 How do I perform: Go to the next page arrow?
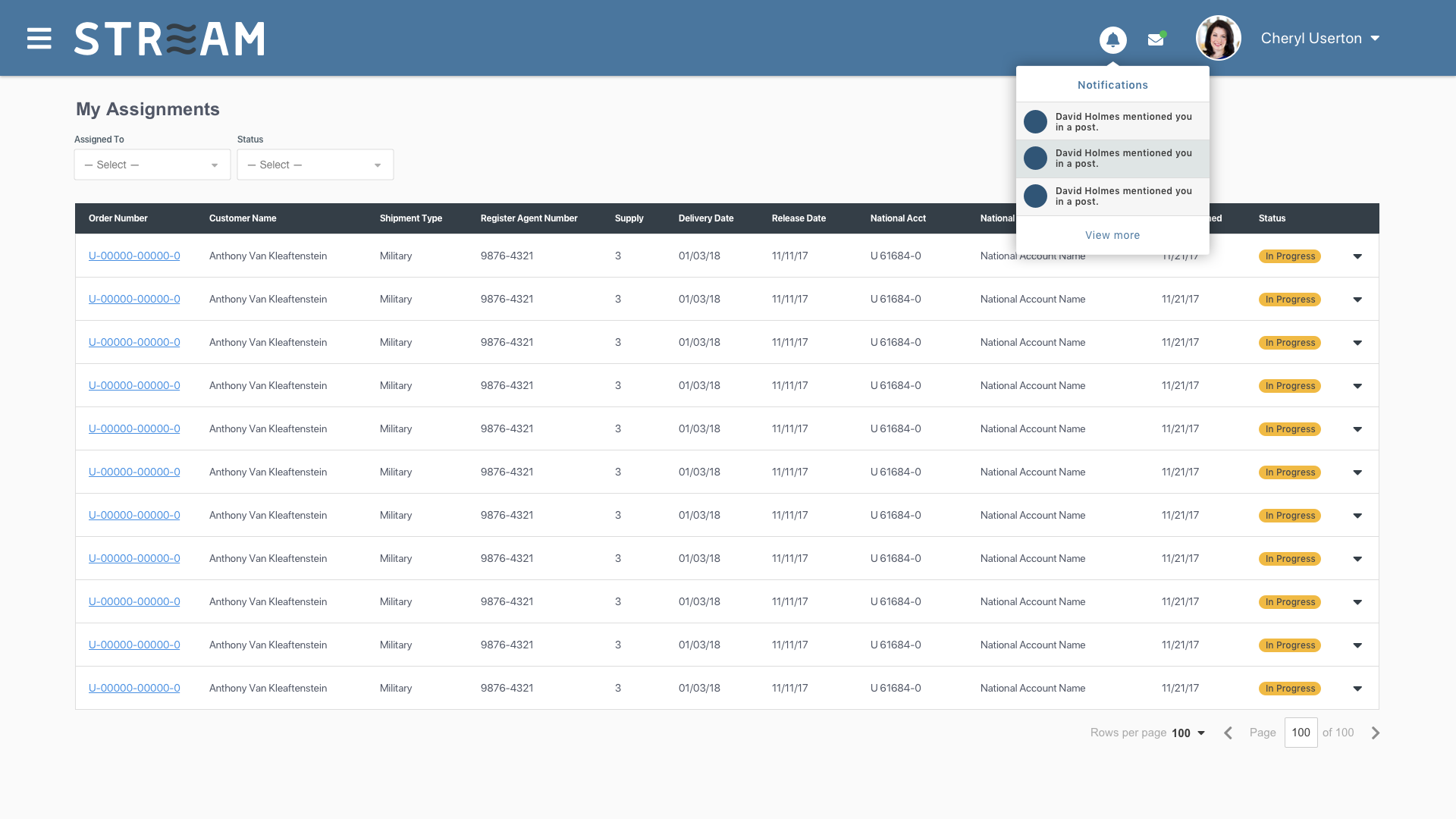[x=1376, y=733]
